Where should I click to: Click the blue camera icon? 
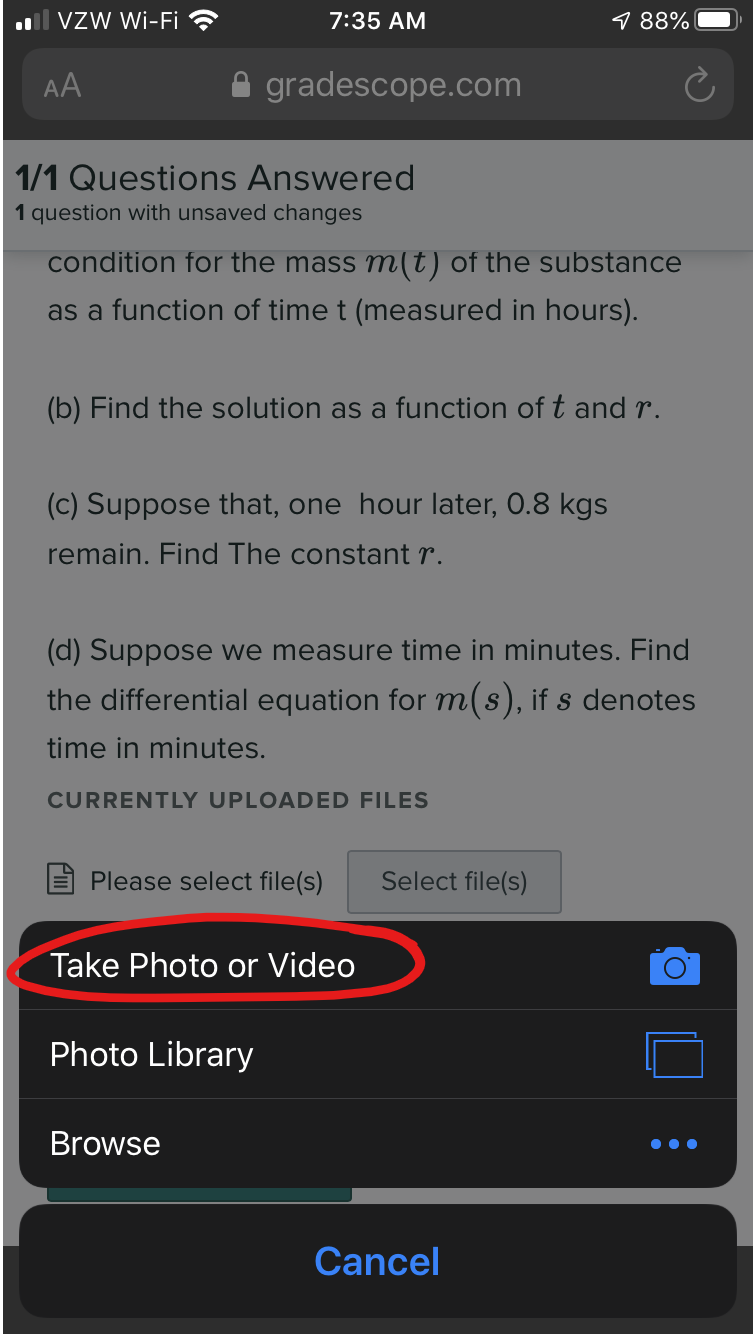tap(674, 966)
